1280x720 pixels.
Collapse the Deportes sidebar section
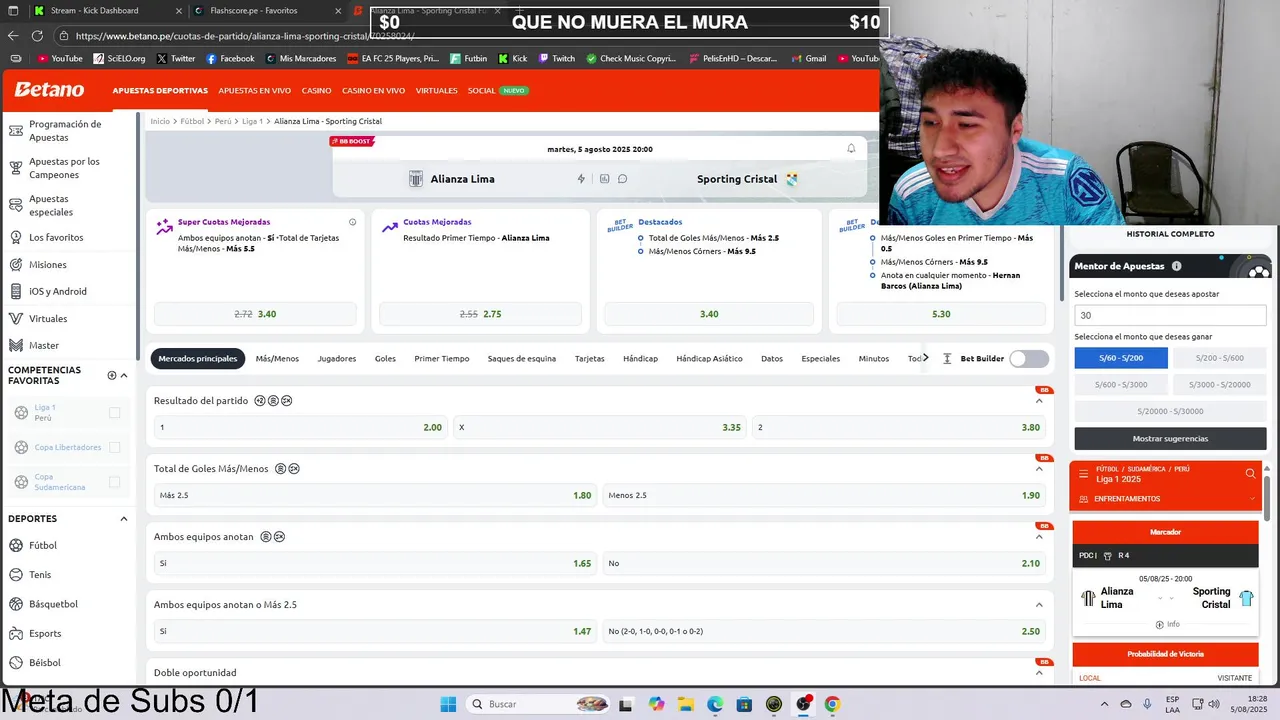(x=124, y=519)
